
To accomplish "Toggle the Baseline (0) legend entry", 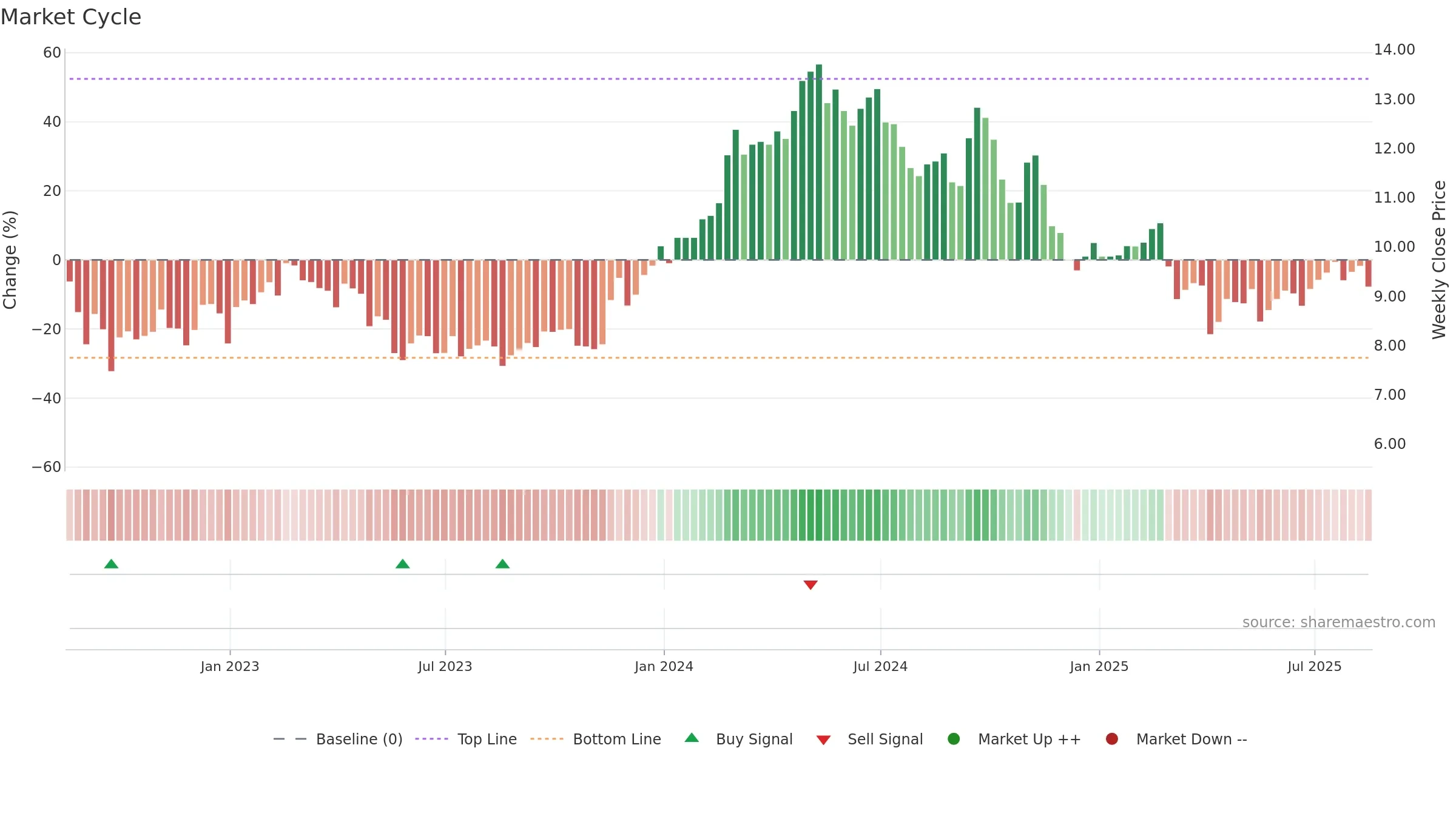I will [338, 739].
